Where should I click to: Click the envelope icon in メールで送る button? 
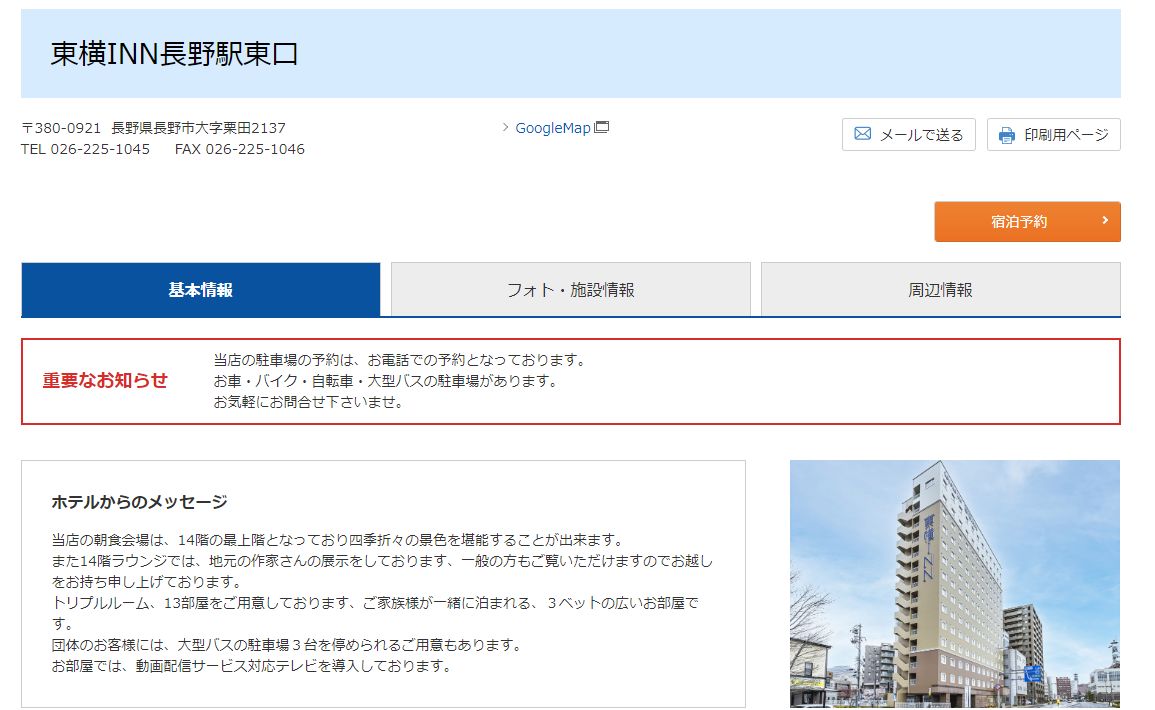pyautogui.click(x=862, y=134)
